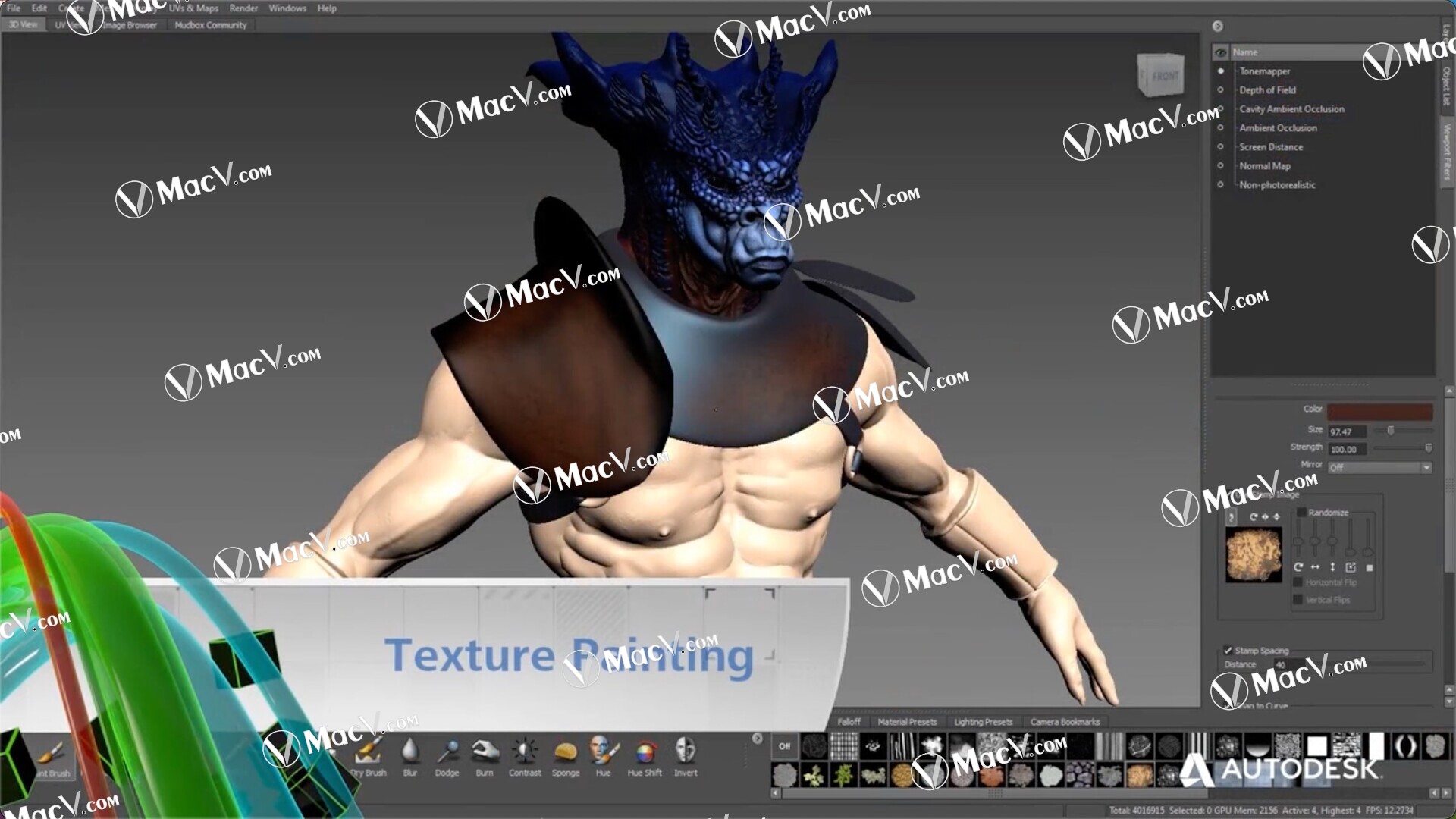Select the Sponge tool
This screenshot has width=1456, height=819.
(566, 757)
